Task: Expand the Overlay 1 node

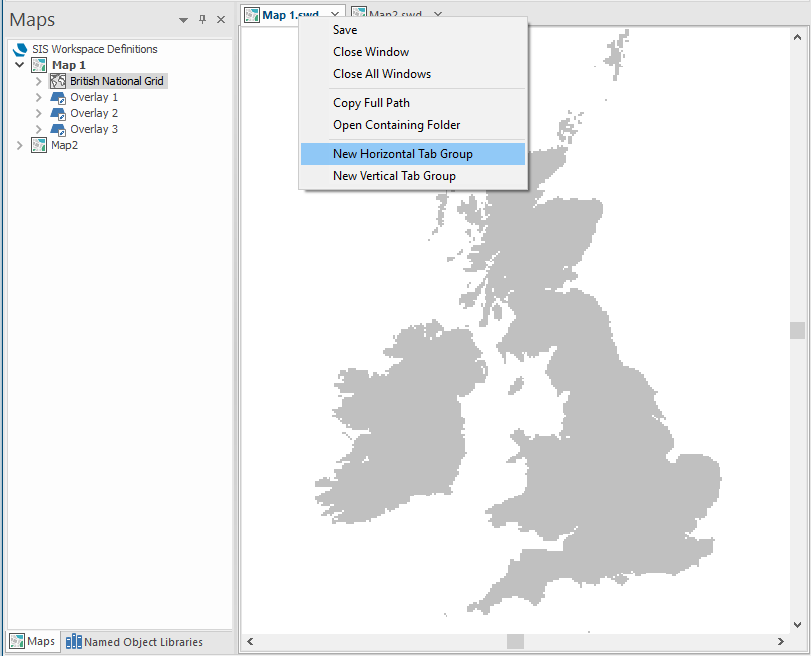Action: coord(39,97)
